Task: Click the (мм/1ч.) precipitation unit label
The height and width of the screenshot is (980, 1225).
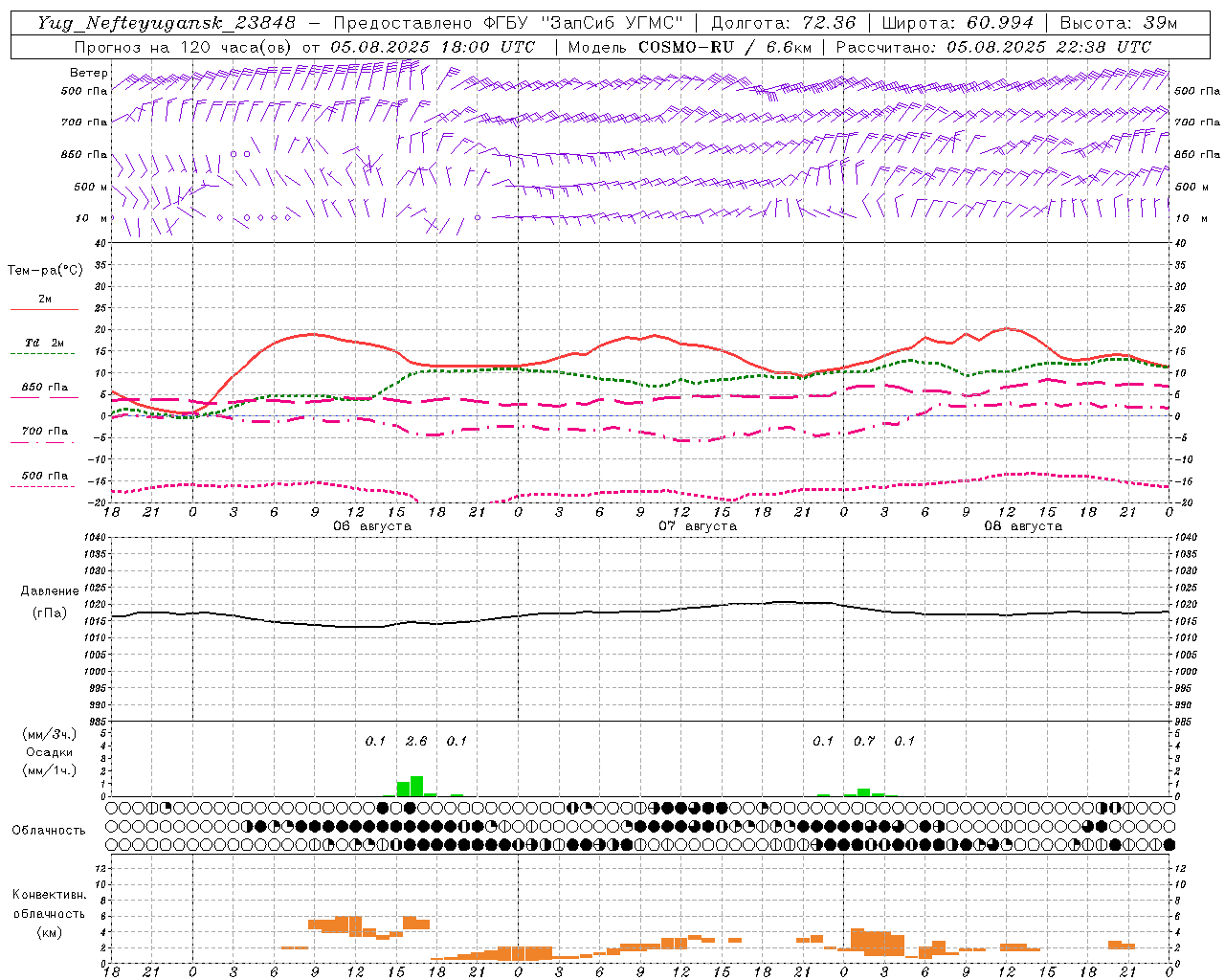Action: coord(50,770)
